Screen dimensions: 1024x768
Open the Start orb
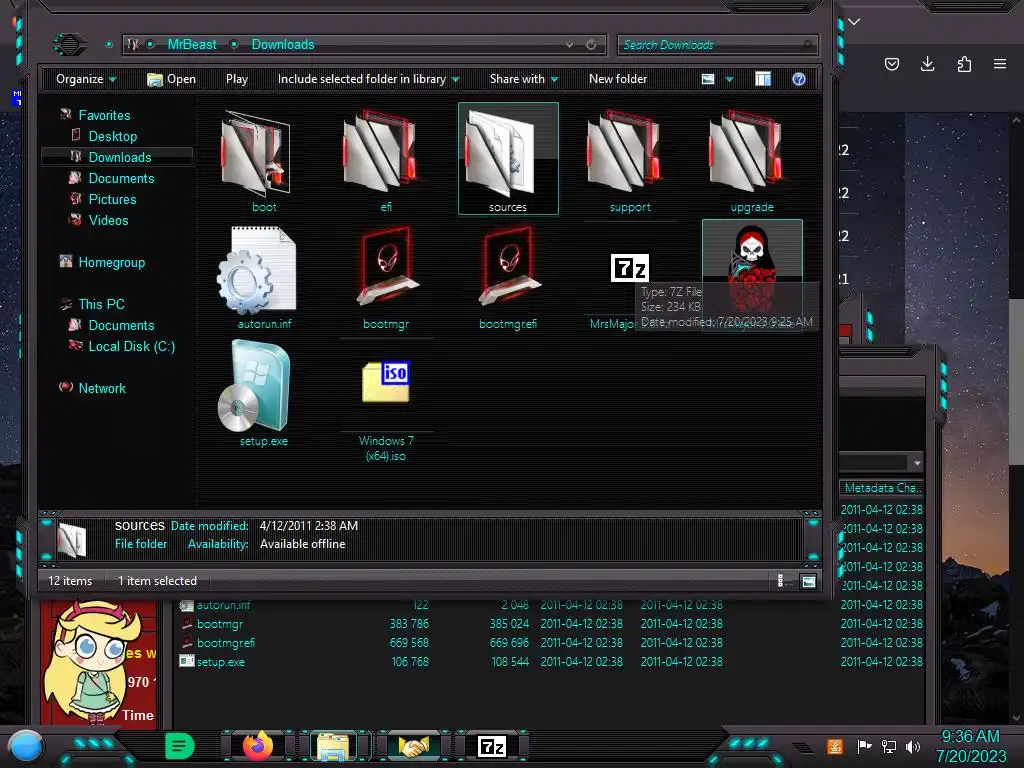tap(26, 746)
